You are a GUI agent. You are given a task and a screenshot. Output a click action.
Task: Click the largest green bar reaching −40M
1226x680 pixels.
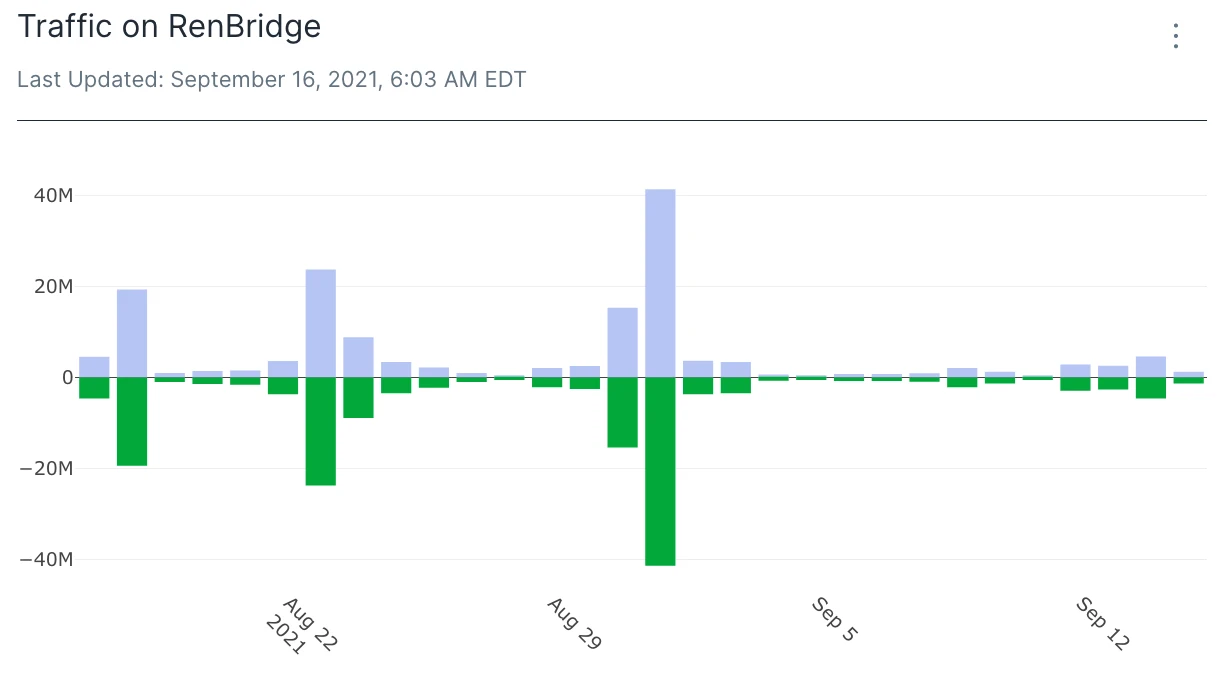point(660,471)
